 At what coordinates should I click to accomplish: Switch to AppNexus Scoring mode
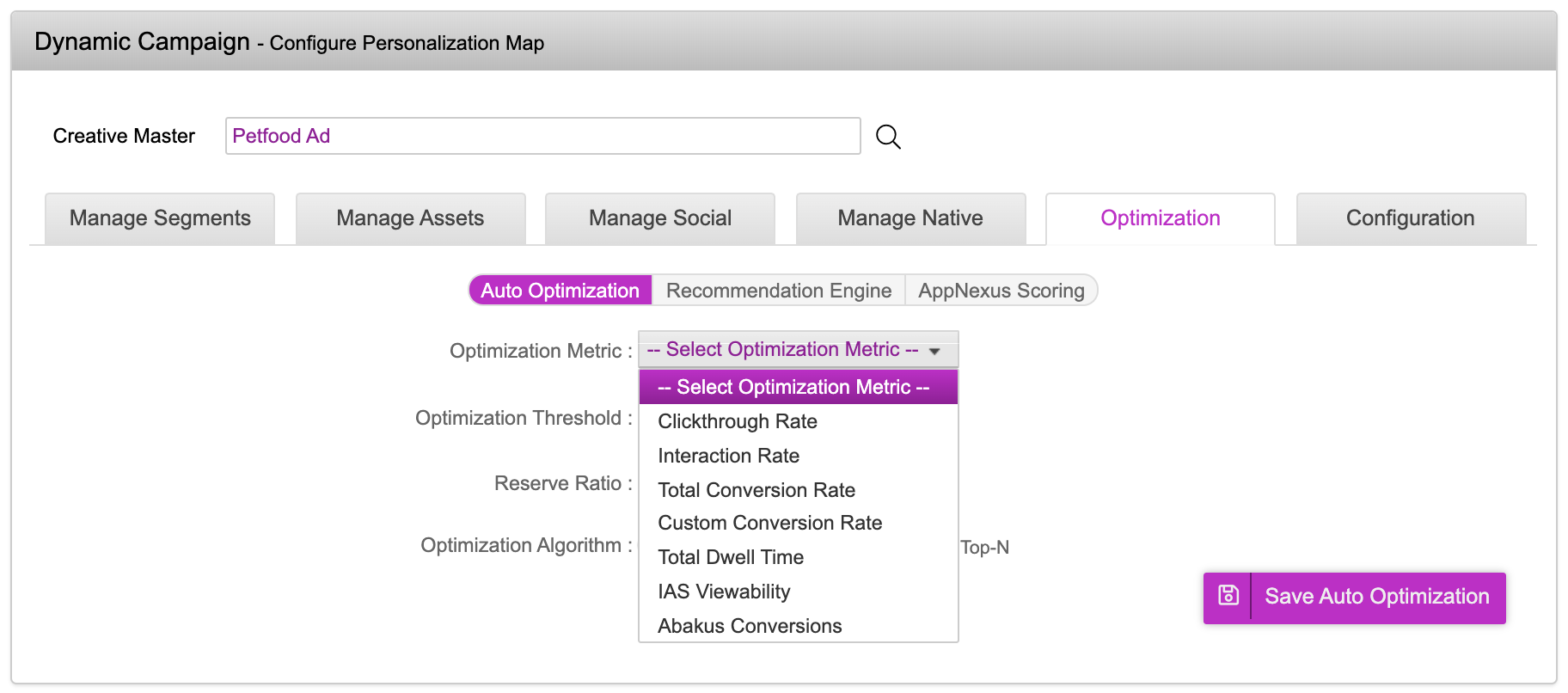pyautogui.click(x=1001, y=291)
